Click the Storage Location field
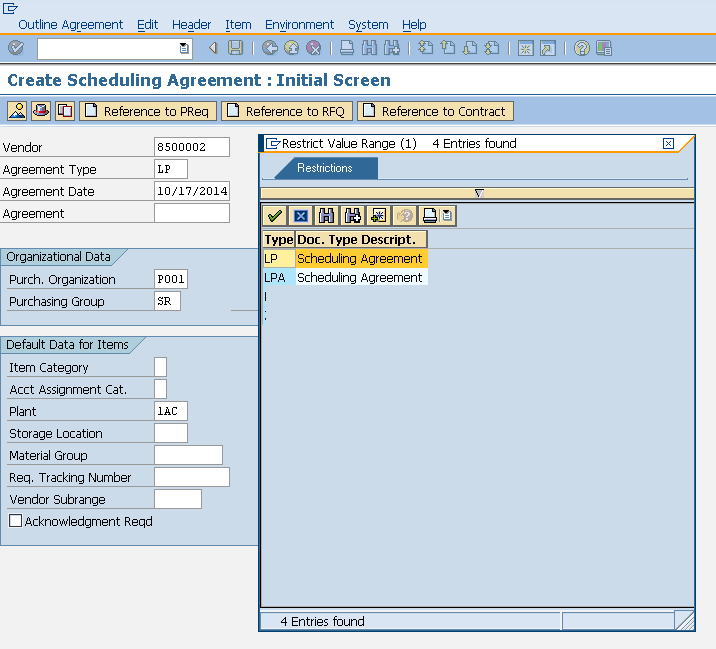 tap(171, 433)
